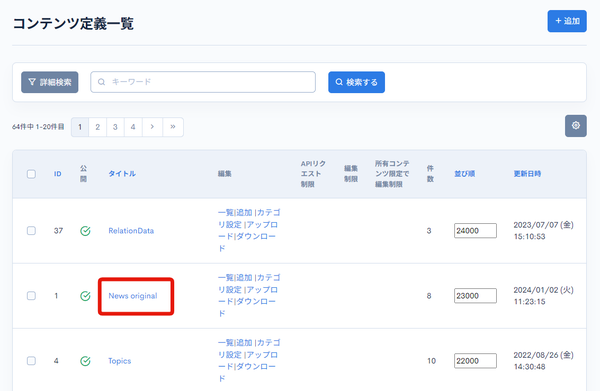Click the コンテンツ定義一覧 page heading
Viewport: 600px width, 391px height.
pyautogui.click(x=73, y=23)
